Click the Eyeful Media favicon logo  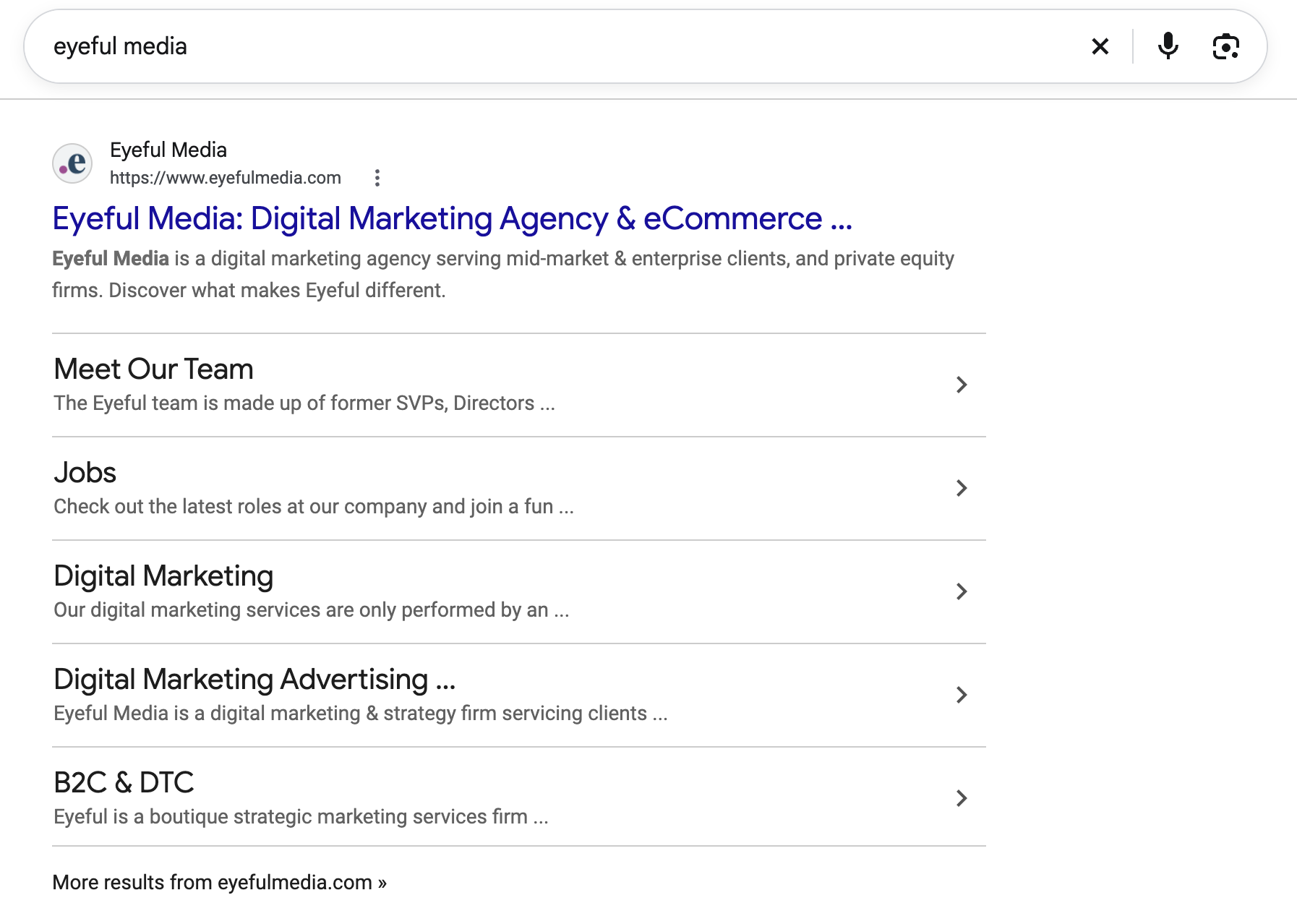click(x=72, y=163)
